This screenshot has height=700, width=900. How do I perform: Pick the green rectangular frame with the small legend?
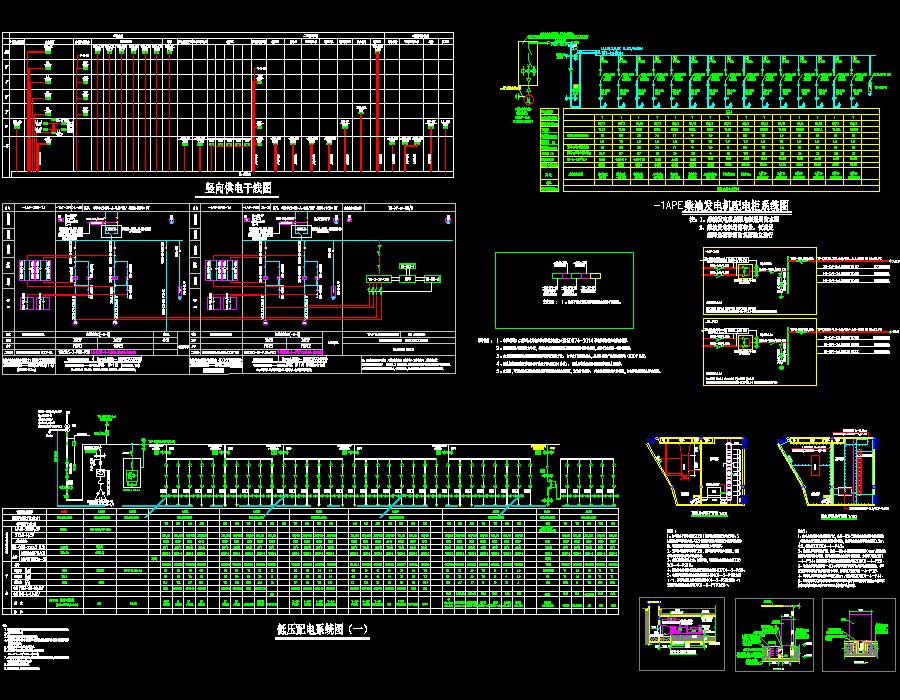click(564, 290)
